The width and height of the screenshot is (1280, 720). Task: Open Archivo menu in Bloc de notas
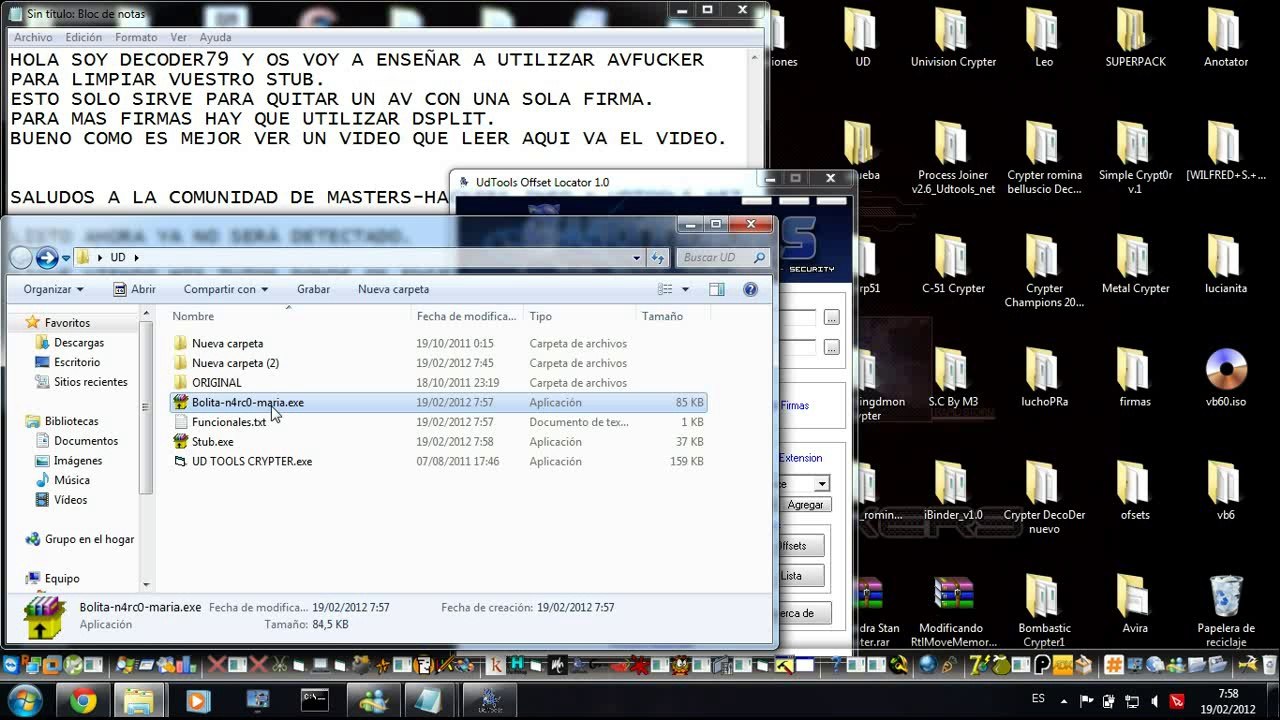click(33, 38)
